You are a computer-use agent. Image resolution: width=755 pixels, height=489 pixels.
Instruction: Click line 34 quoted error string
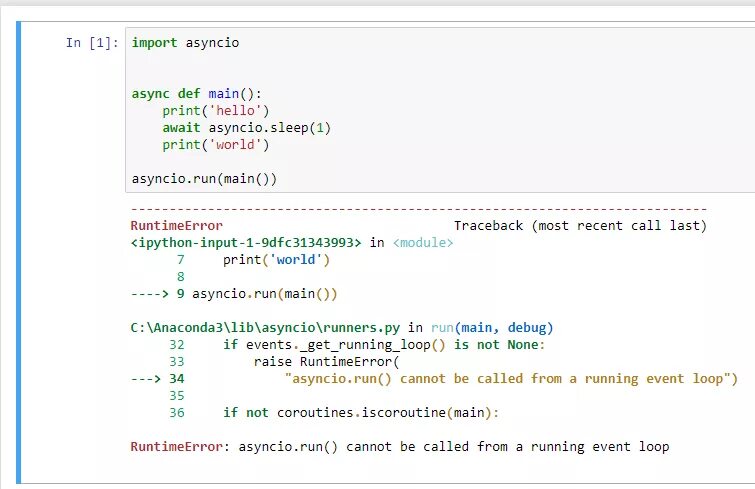510,379
